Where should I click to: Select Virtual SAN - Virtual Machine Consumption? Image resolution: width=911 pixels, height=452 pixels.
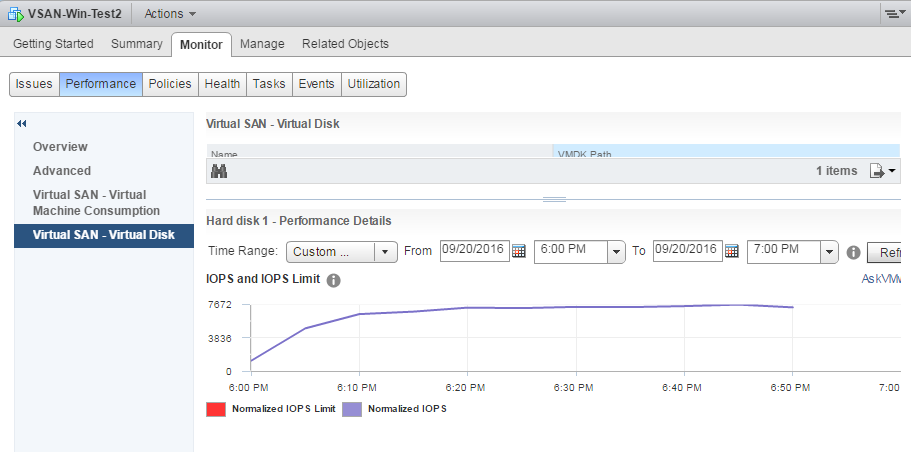click(x=96, y=203)
